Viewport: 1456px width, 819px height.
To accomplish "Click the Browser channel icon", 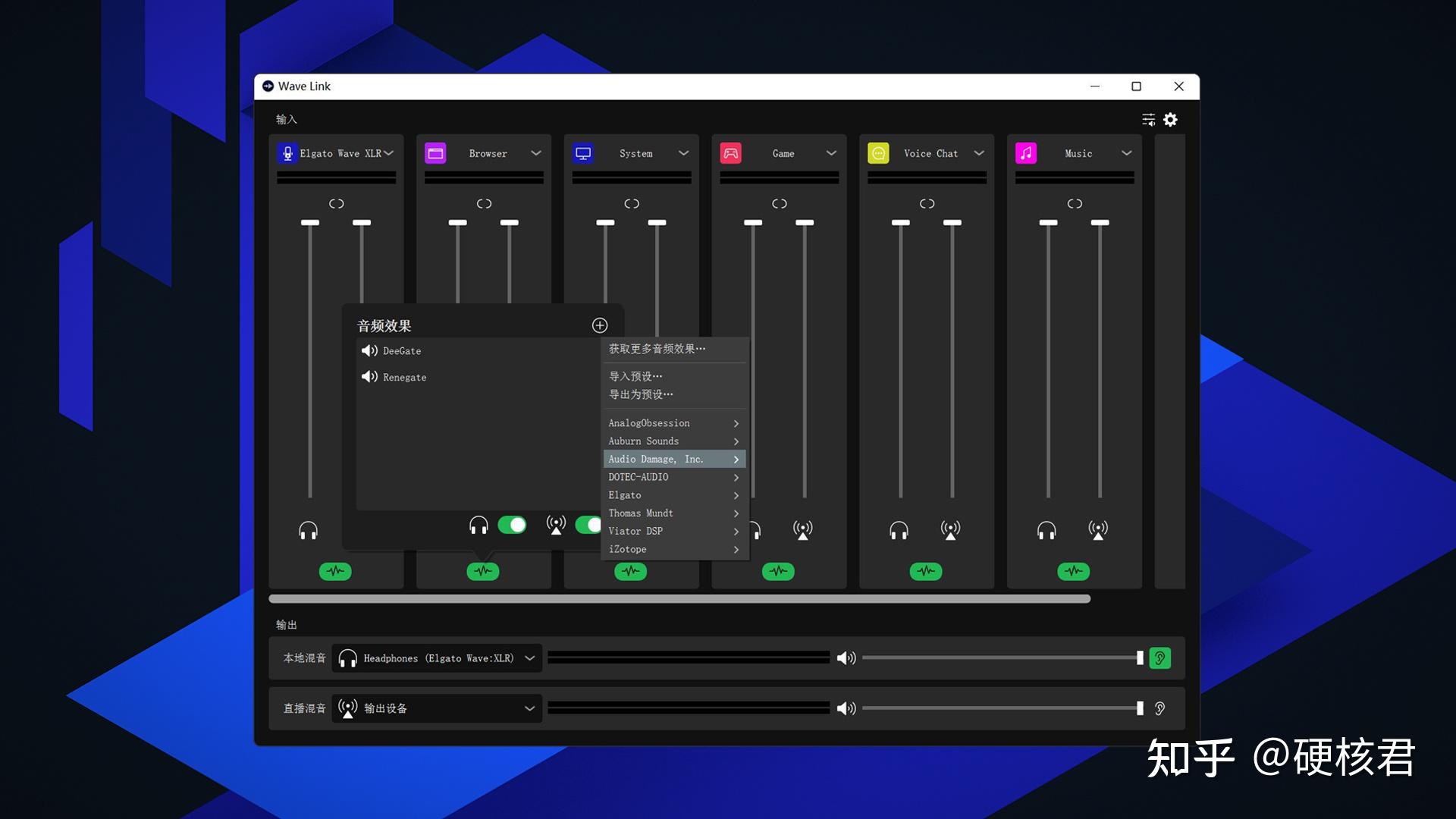I will point(435,152).
